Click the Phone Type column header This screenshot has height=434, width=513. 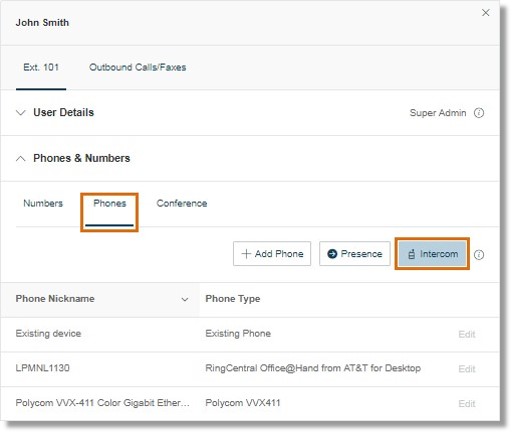pos(233,299)
